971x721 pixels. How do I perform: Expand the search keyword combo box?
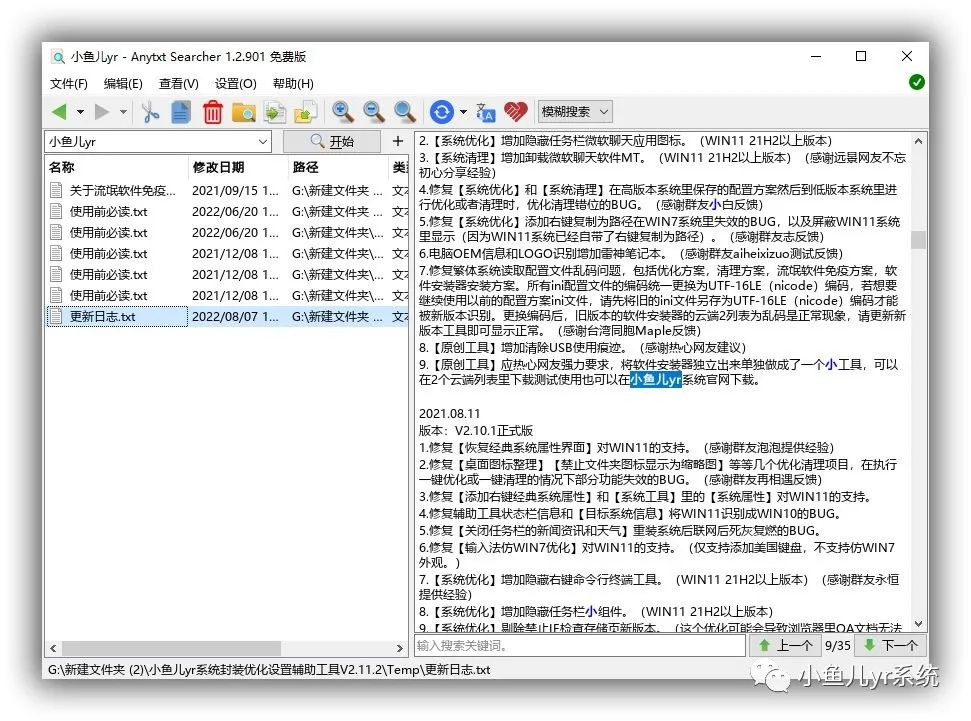pyautogui.click(x=263, y=142)
